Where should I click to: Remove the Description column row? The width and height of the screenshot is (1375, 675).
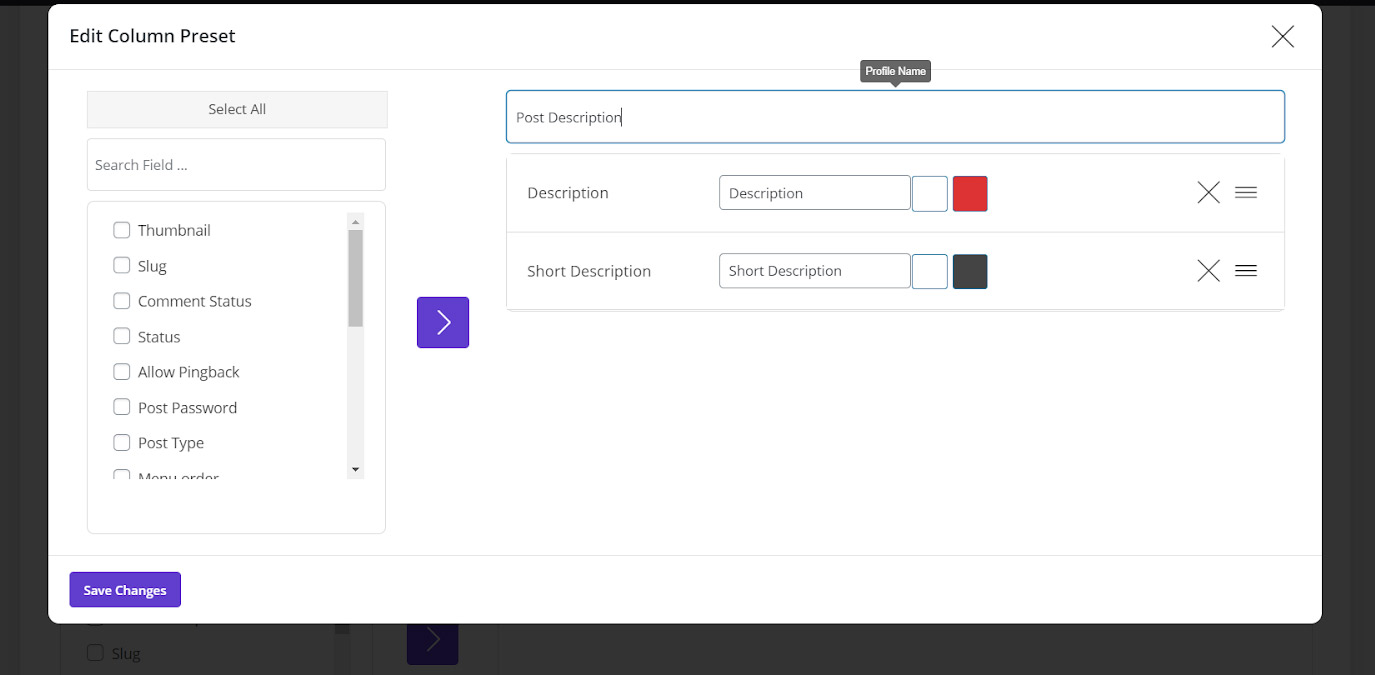coord(1208,193)
